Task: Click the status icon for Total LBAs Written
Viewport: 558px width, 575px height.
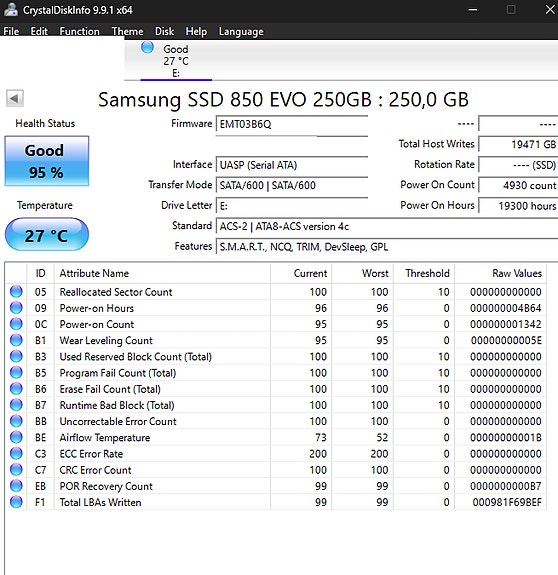Action: (x=16, y=502)
